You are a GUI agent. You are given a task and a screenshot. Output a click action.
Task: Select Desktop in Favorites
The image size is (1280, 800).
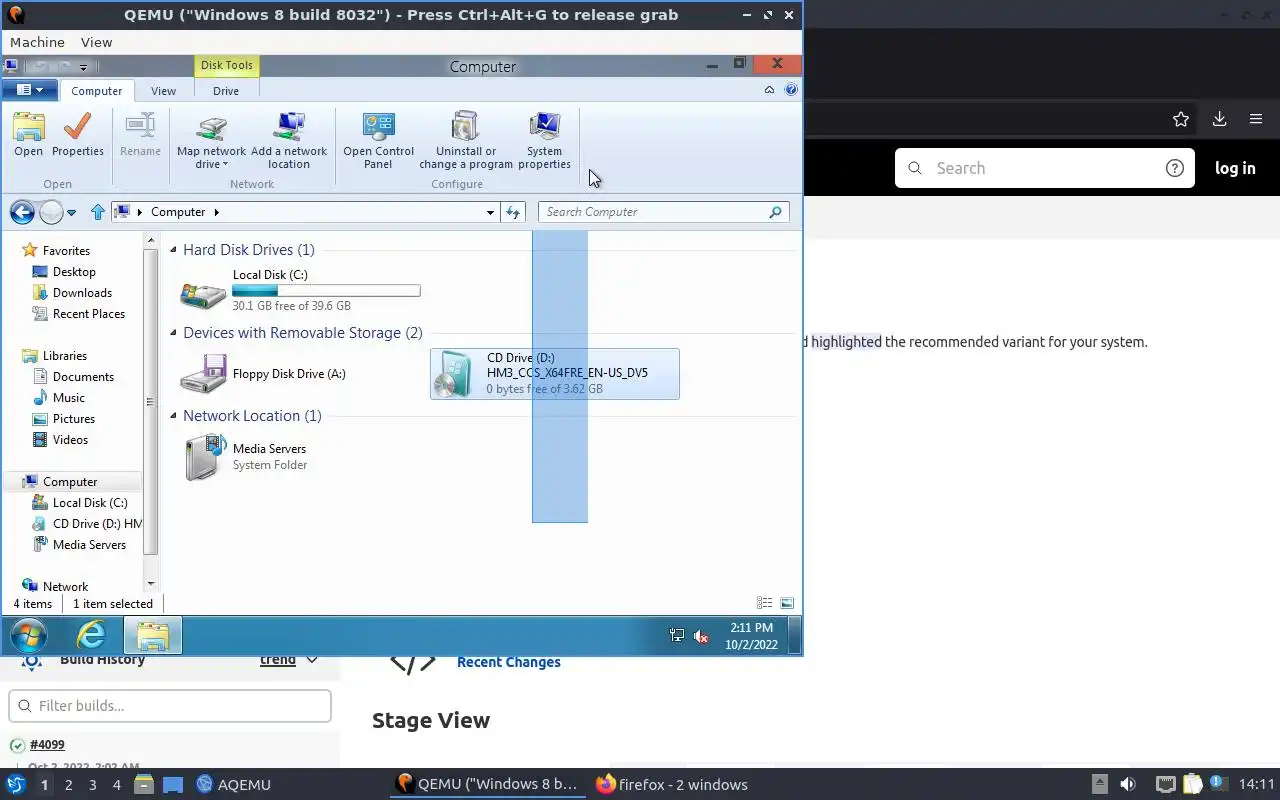[x=74, y=272]
